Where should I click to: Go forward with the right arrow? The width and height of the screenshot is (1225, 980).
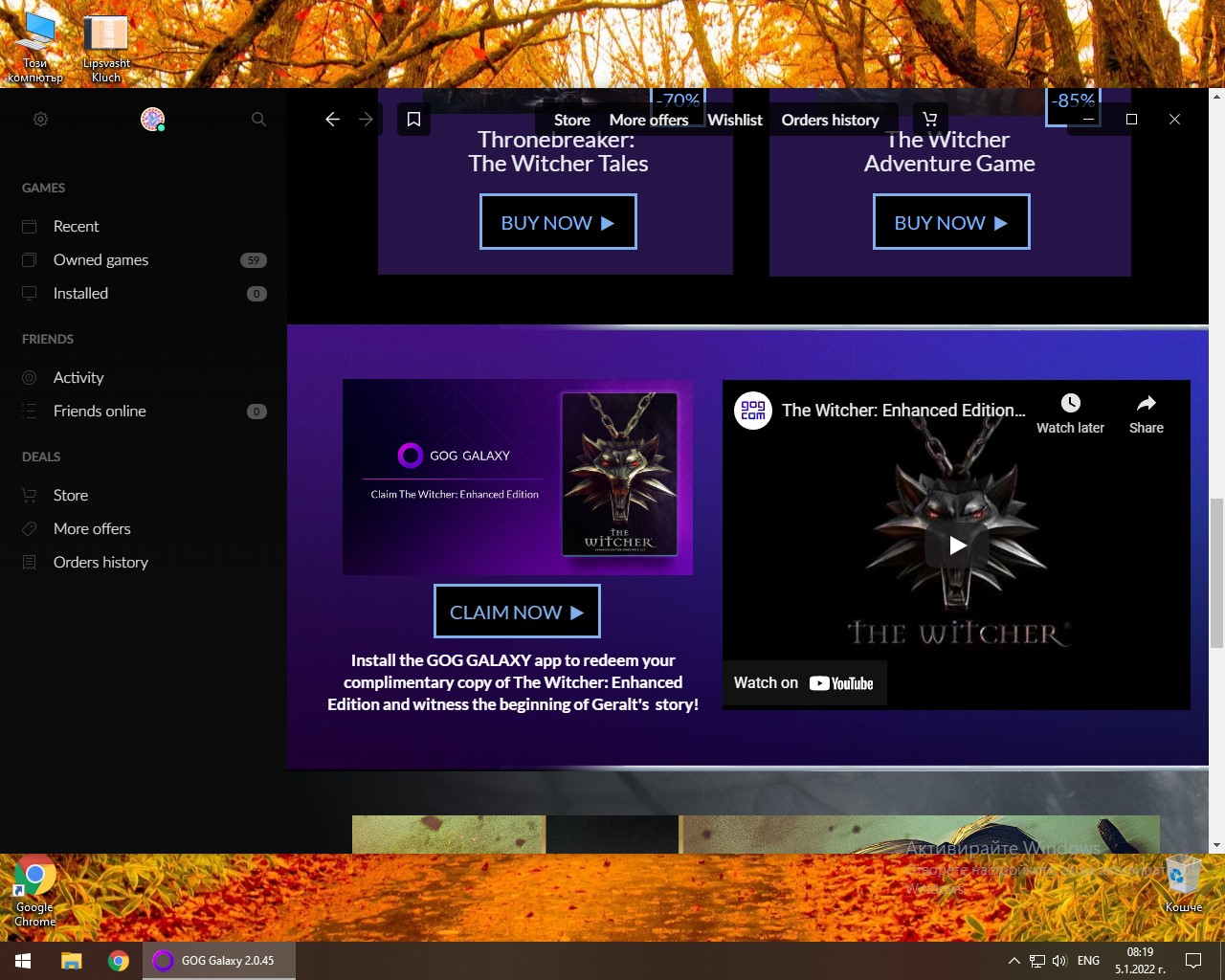click(x=366, y=120)
